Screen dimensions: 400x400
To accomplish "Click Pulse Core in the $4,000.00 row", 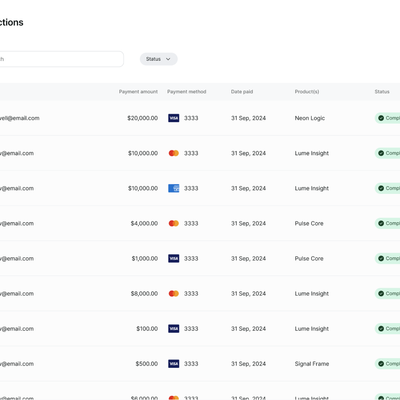I will tap(309, 223).
